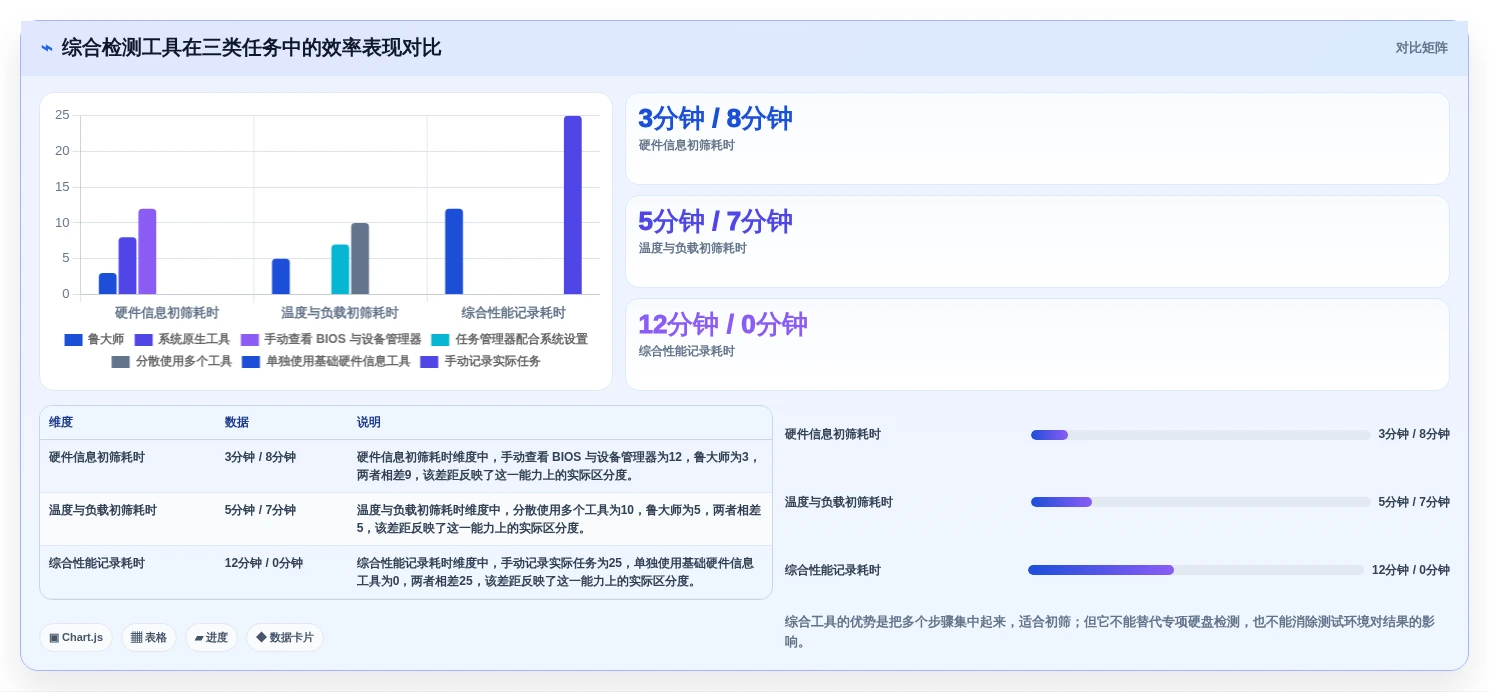Viewport: 1489px width, 692px height.
Task: Click the 进度 chip
Action: pos(211,638)
